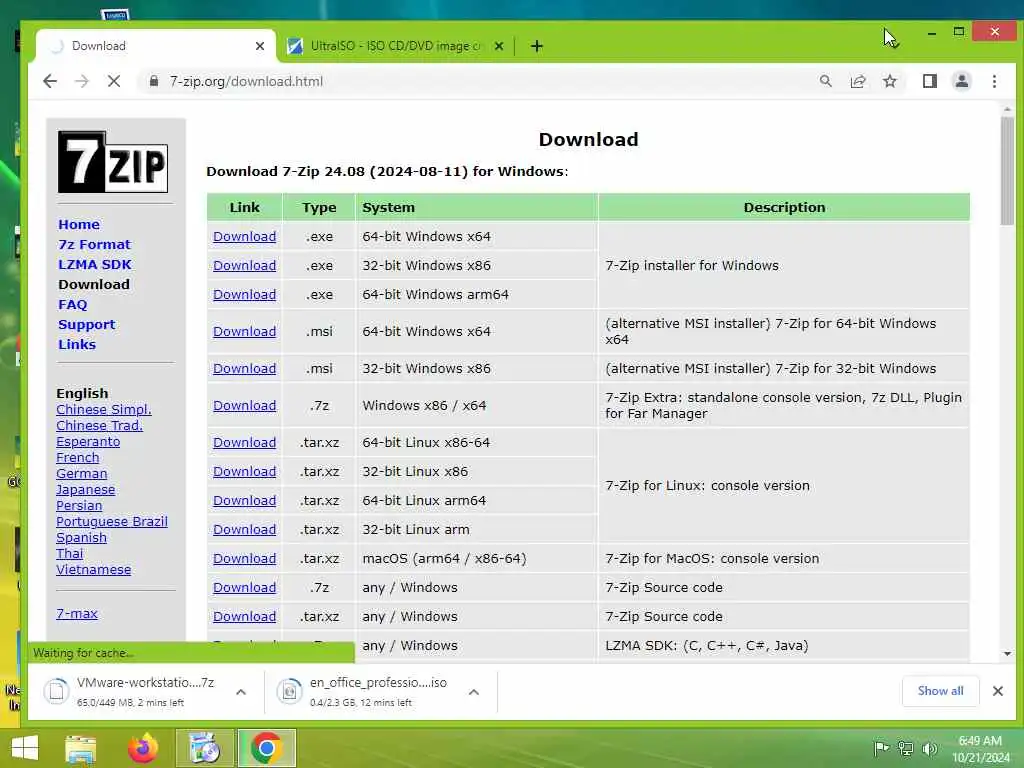
Task: Download the 7-Zip Extra .7z
Action: point(244,406)
